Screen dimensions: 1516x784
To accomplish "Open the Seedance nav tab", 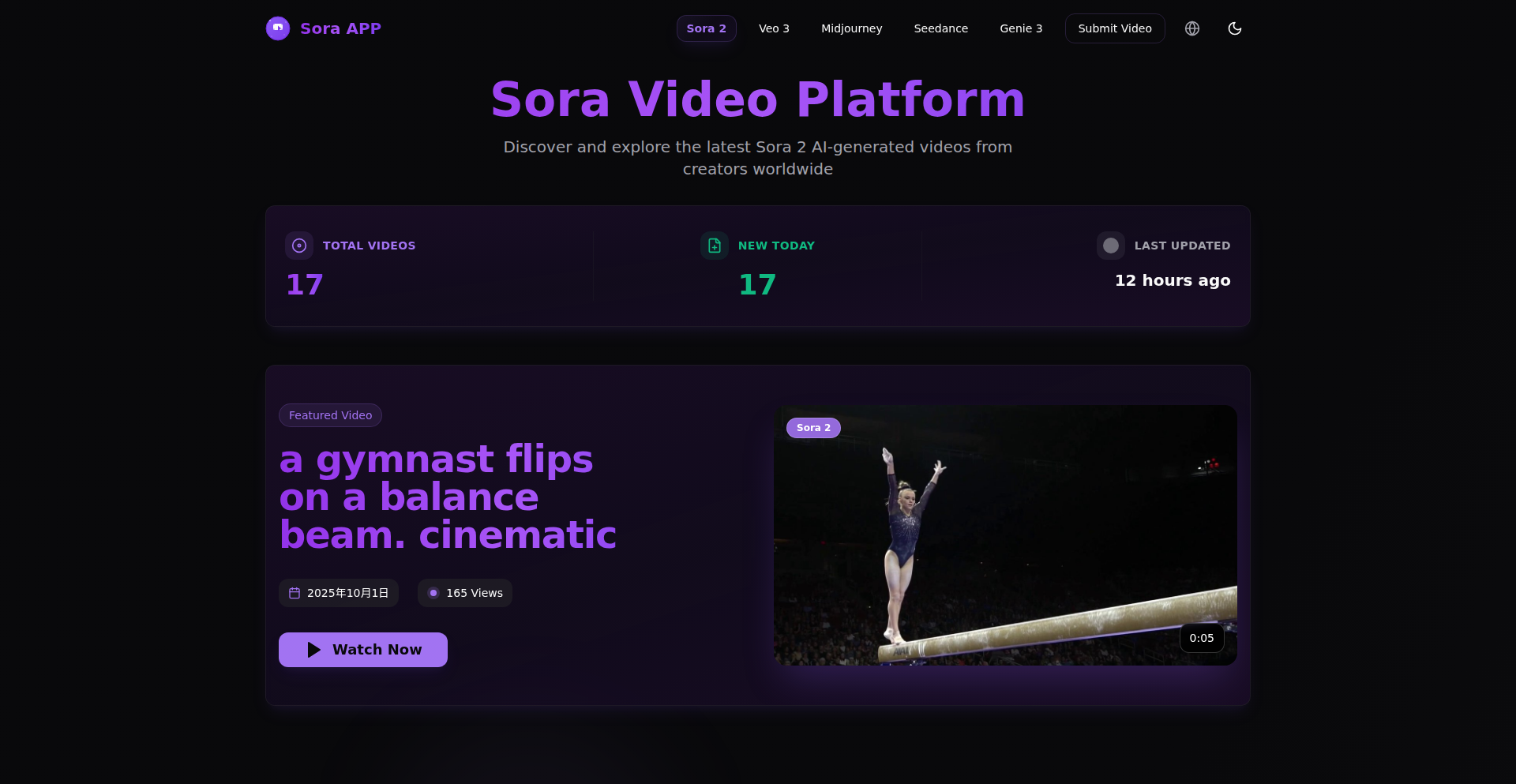I will tap(941, 28).
